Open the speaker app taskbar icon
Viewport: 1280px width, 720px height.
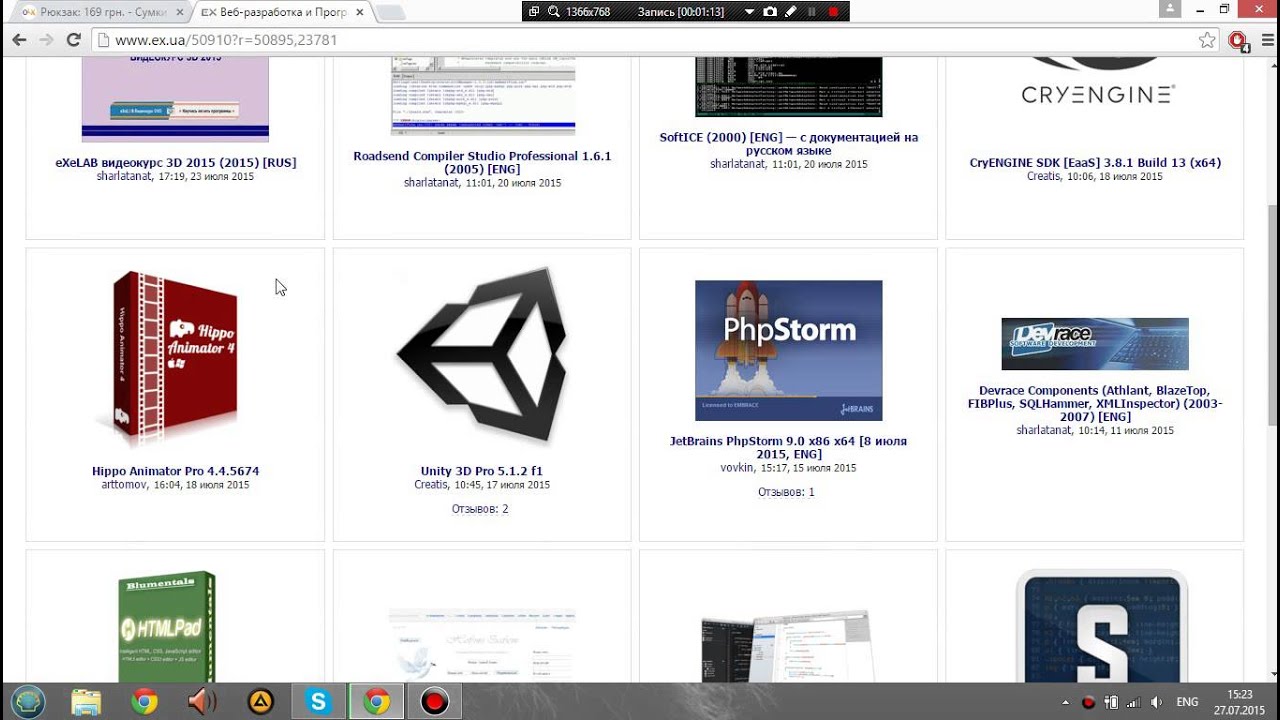tap(202, 701)
